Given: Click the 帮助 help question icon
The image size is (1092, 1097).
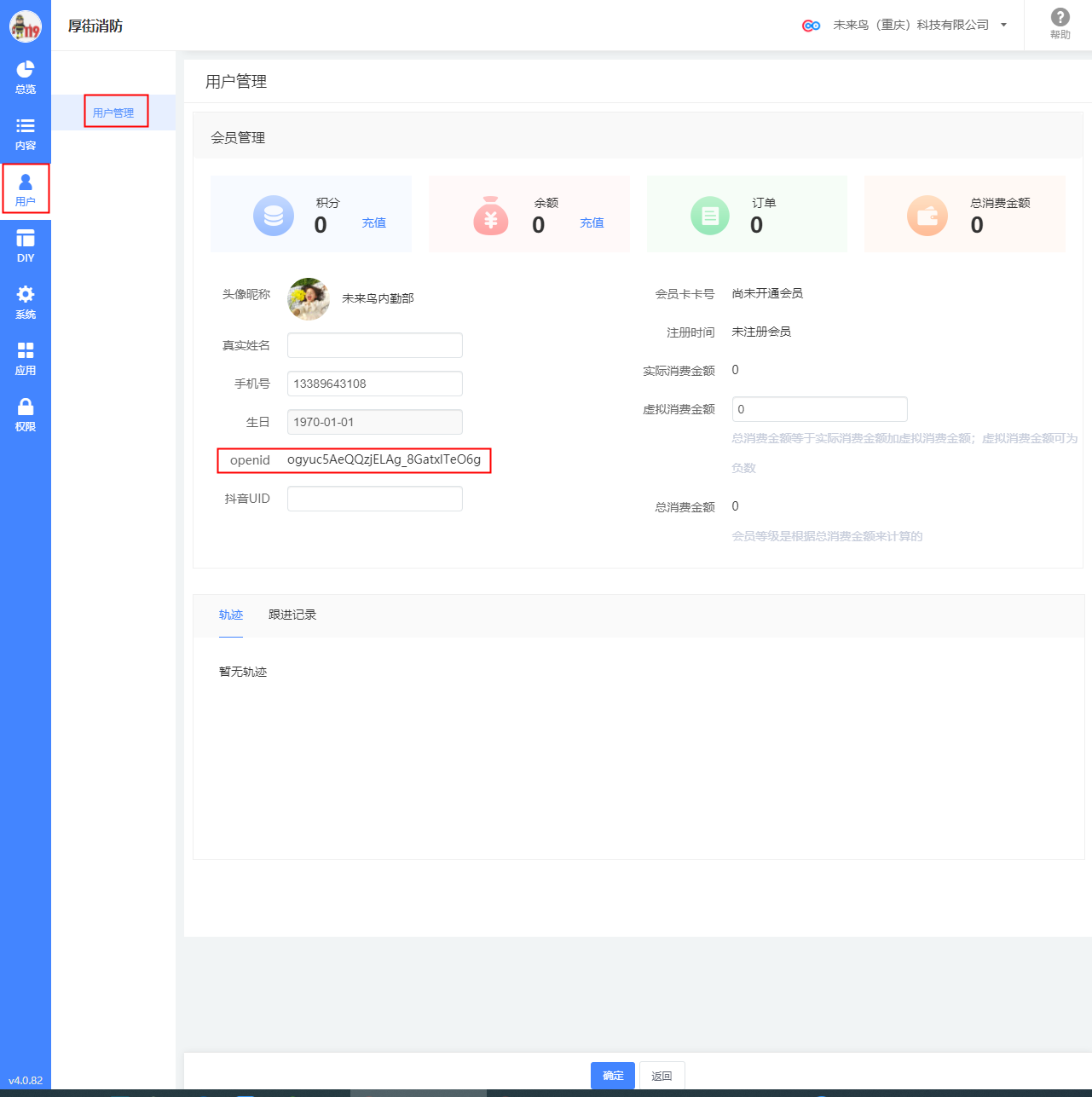Looking at the screenshot, I should pyautogui.click(x=1060, y=24).
